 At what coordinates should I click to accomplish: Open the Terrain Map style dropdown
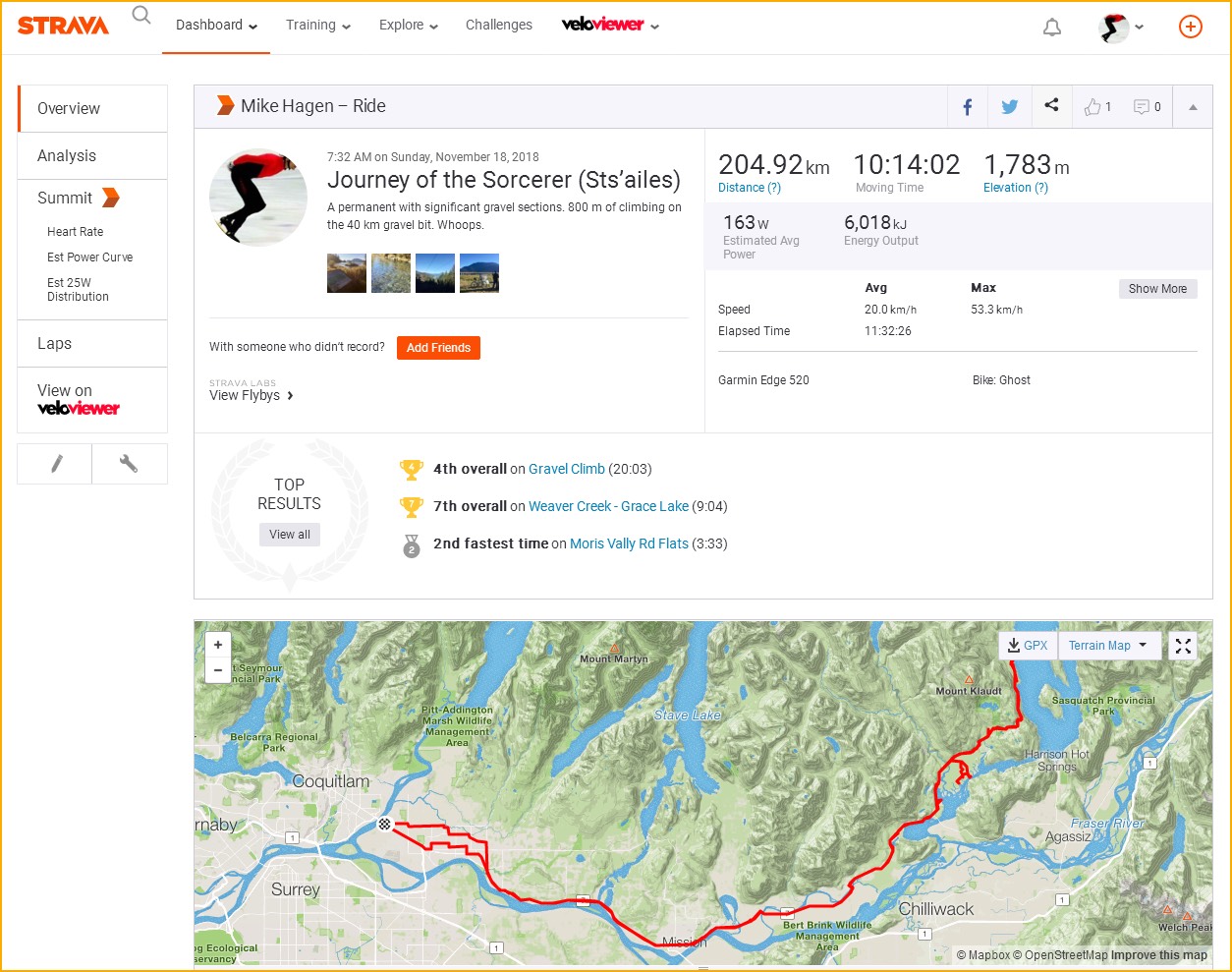[x=1108, y=646]
